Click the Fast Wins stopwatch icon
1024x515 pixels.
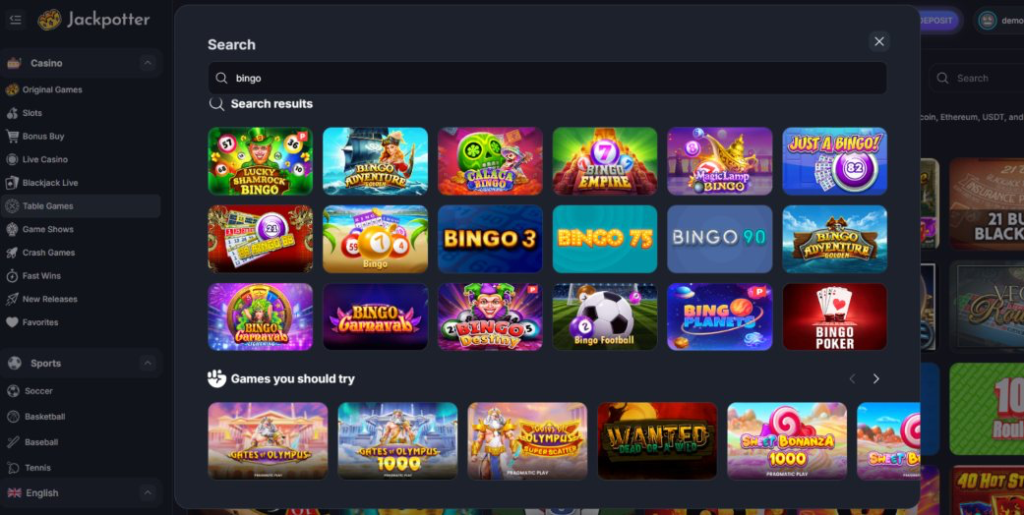click(x=12, y=276)
